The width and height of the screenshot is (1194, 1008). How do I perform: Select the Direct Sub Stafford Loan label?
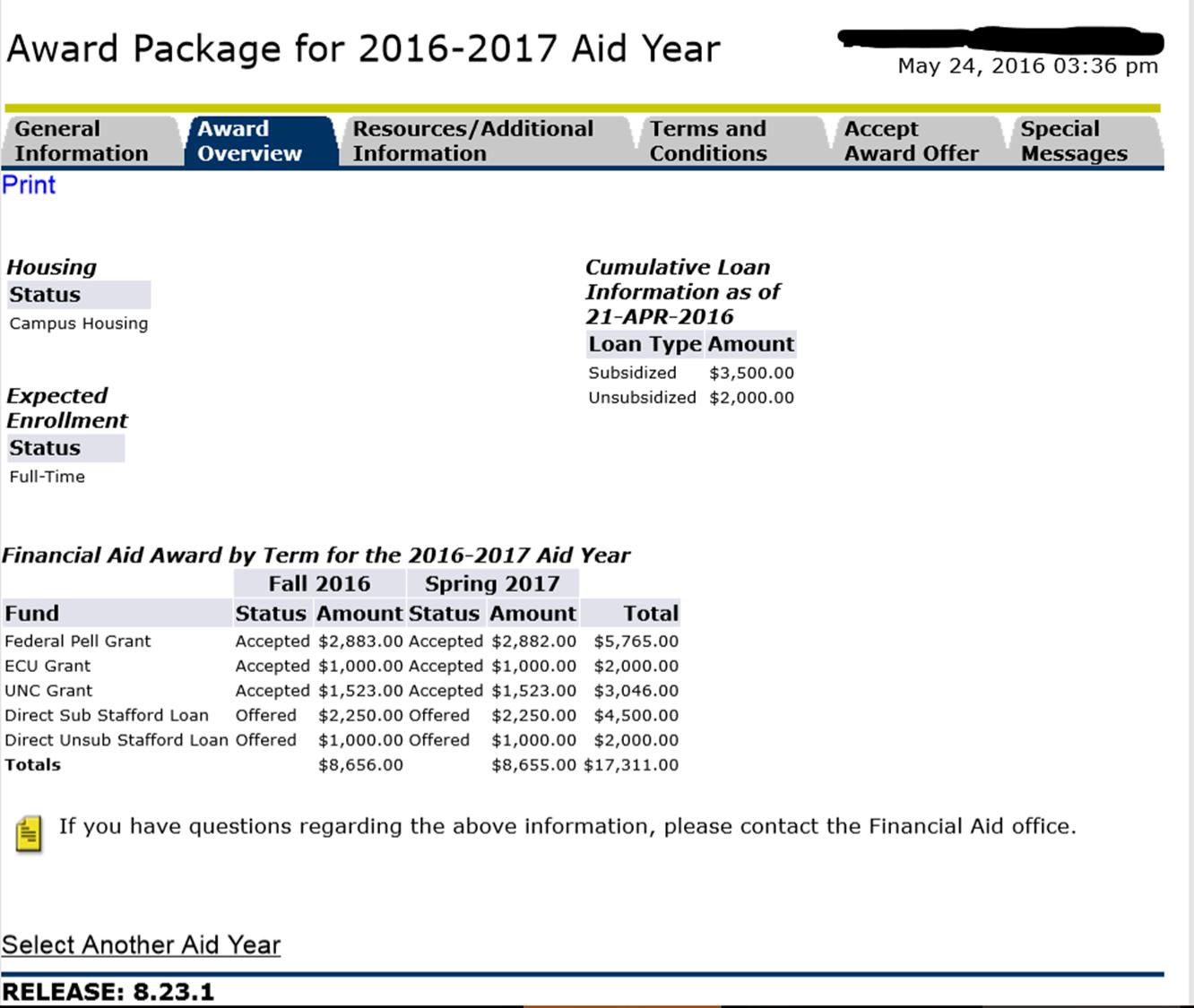[x=107, y=716]
